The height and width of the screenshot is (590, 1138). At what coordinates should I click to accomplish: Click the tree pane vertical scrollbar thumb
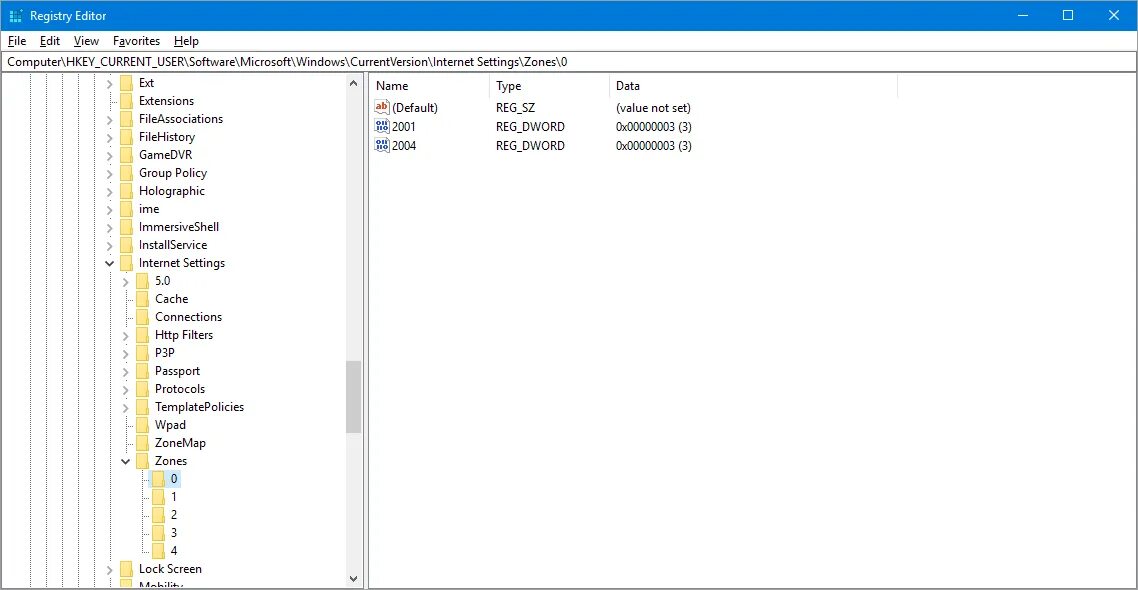click(353, 396)
